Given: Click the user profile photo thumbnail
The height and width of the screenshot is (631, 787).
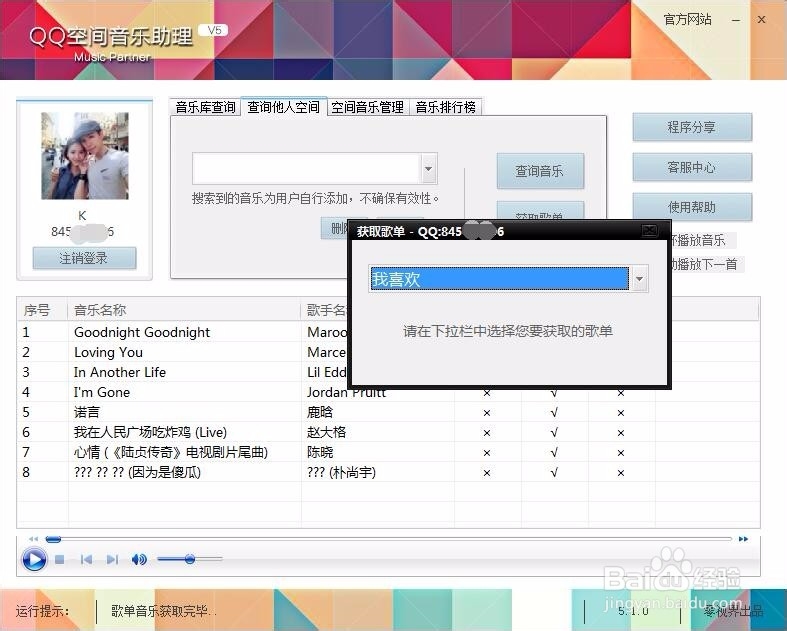Looking at the screenshot, I should click(85, 156).
